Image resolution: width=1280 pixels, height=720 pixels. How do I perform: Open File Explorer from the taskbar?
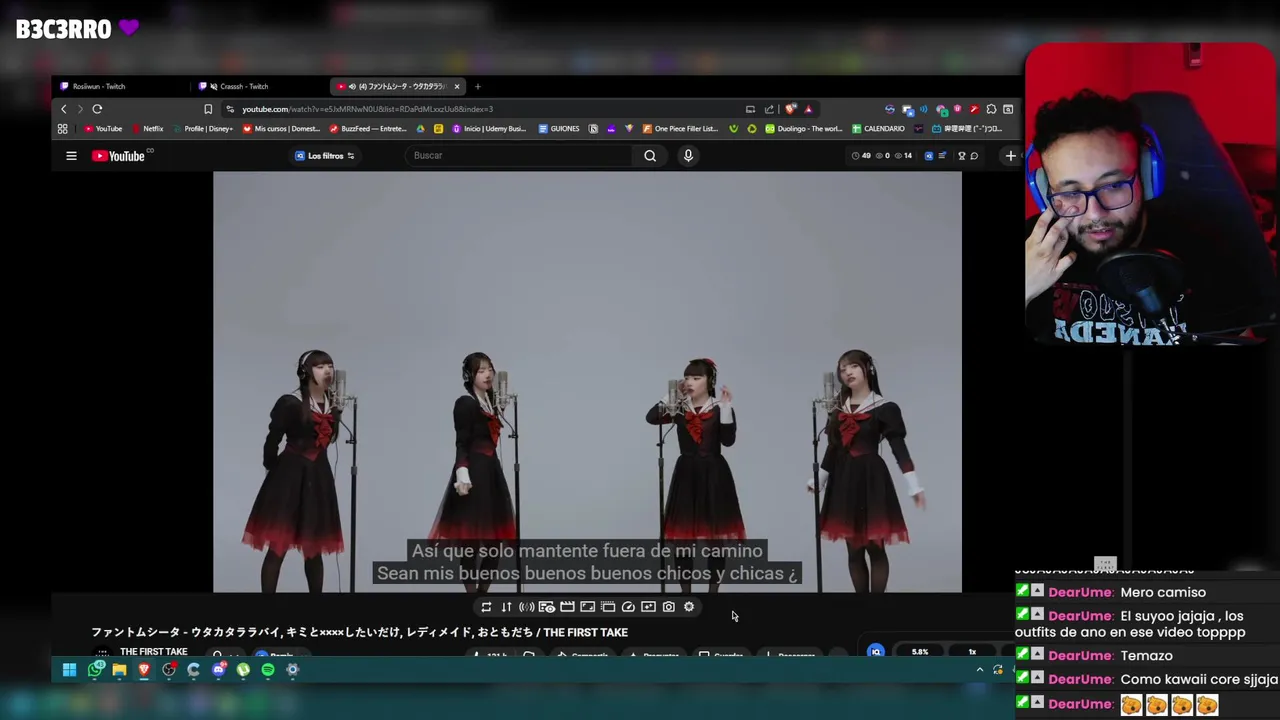click(119, 670)
